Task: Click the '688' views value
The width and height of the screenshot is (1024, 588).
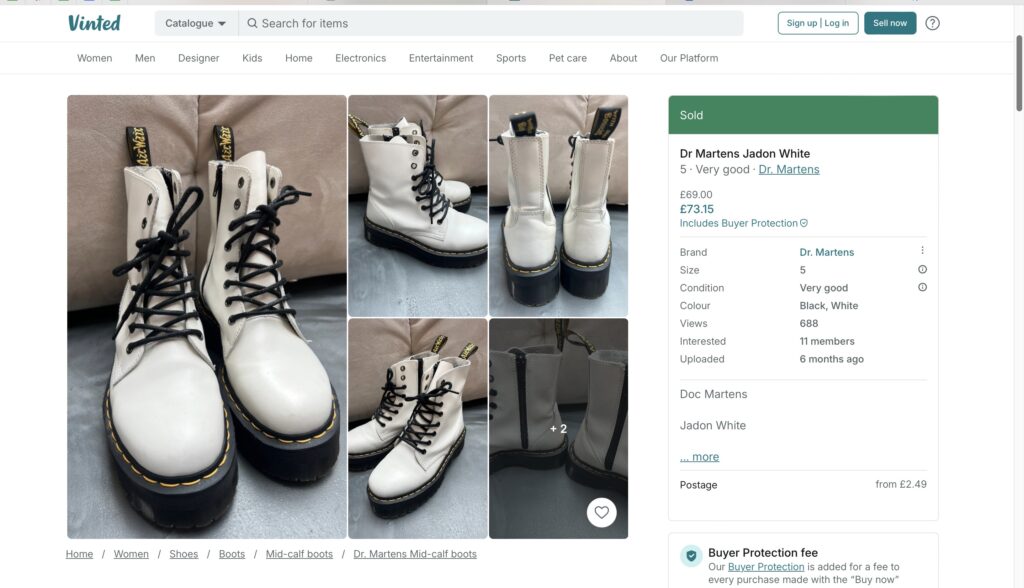Action: point(808,323)
